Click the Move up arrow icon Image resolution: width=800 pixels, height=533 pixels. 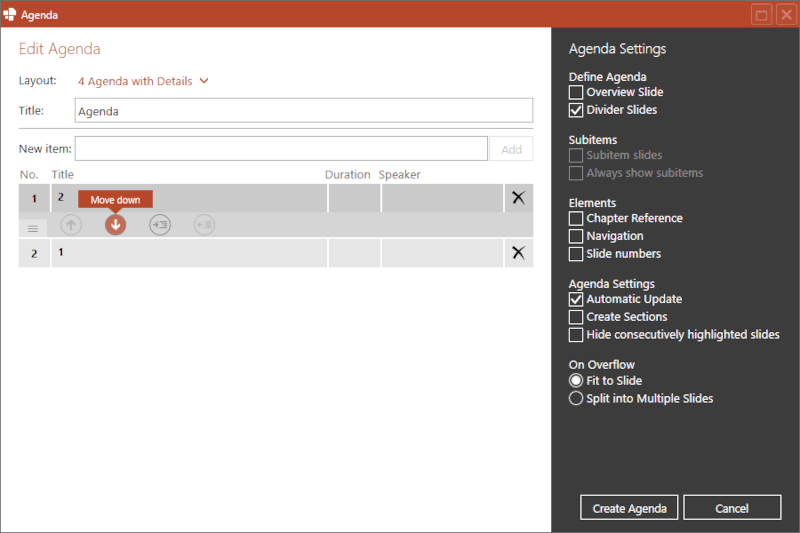(71, 225)
